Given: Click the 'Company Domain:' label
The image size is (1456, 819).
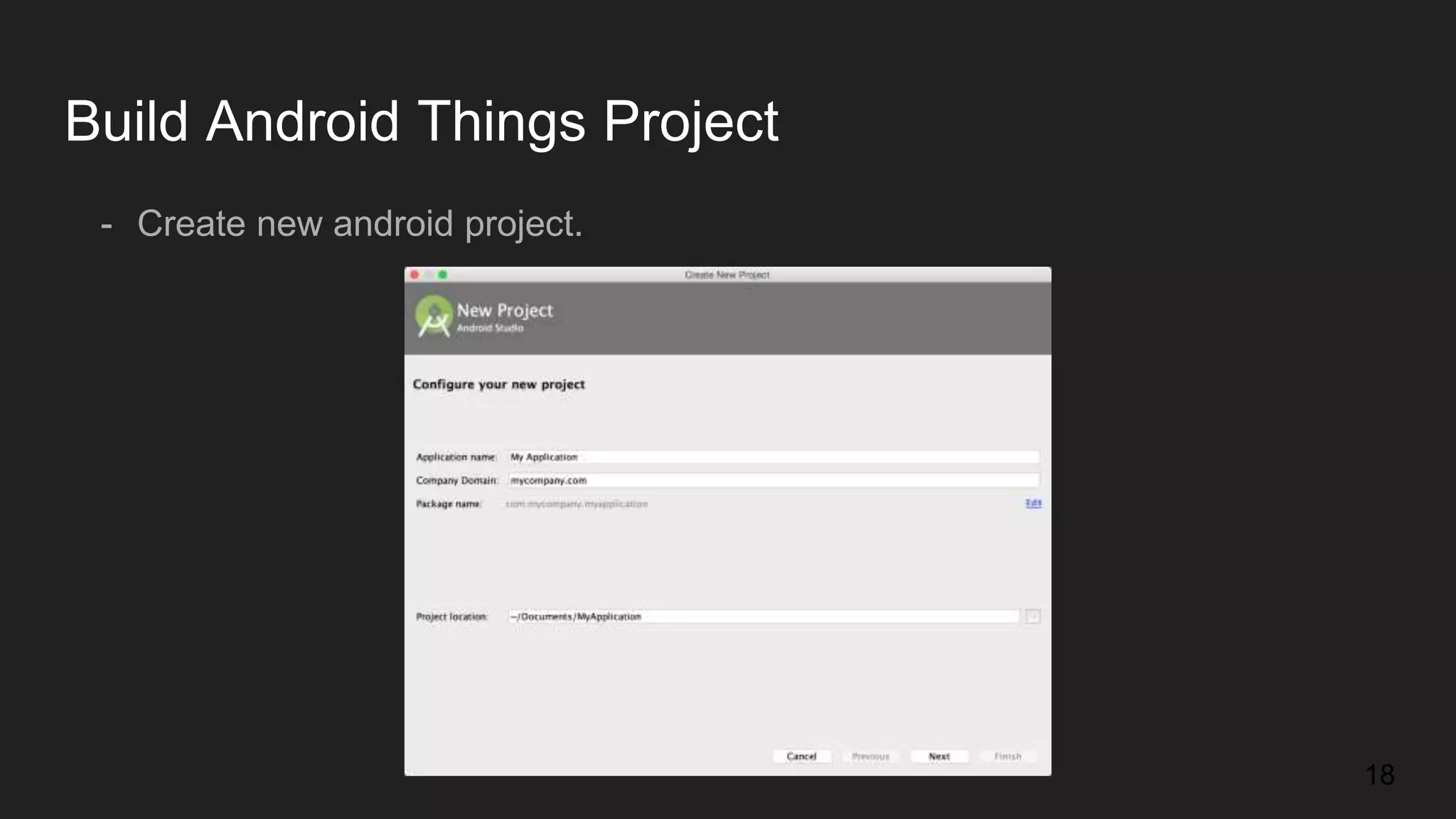Looking at the screenshot, I should point(456,481).
